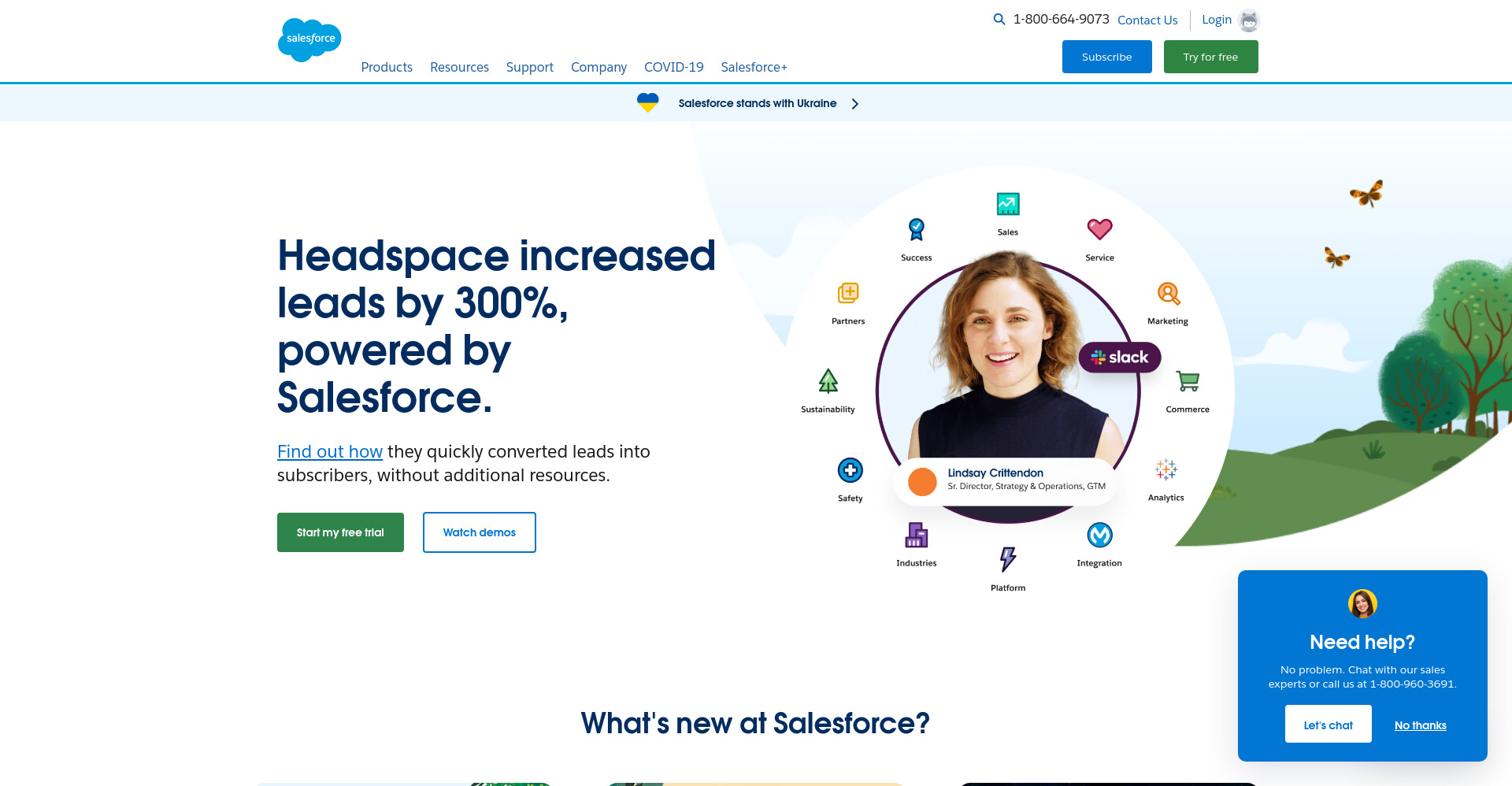Click Let's chat button
The width and height of the screenshot is (1512, 786).
1329,724
